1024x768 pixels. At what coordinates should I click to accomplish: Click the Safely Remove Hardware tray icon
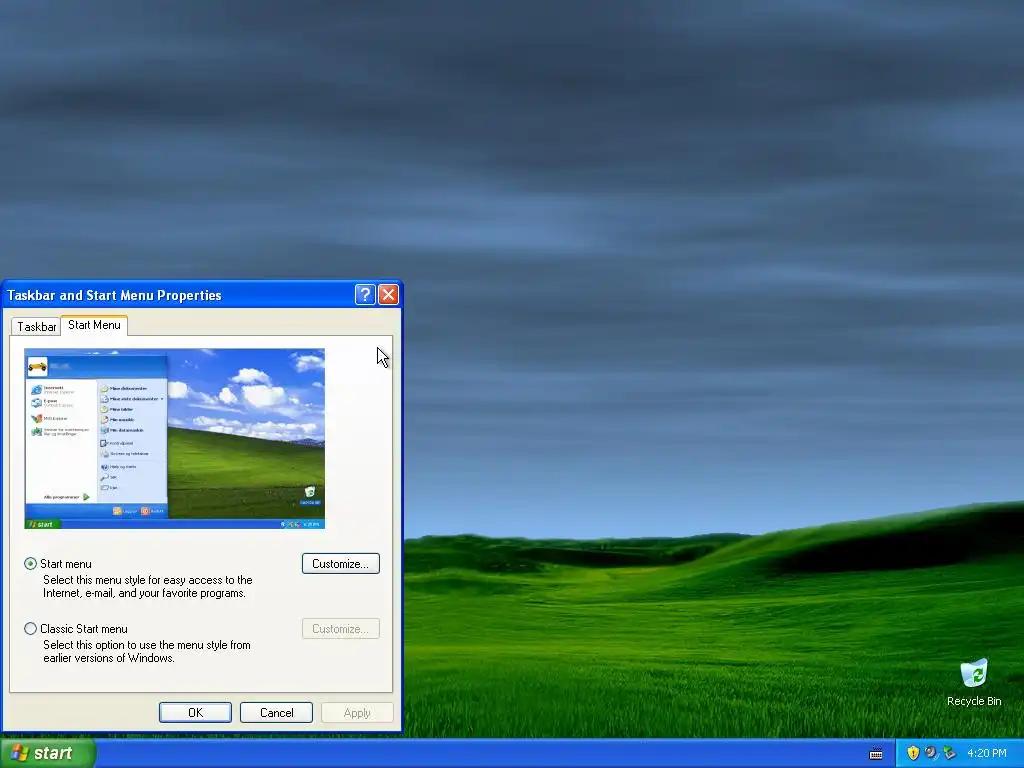950,753
